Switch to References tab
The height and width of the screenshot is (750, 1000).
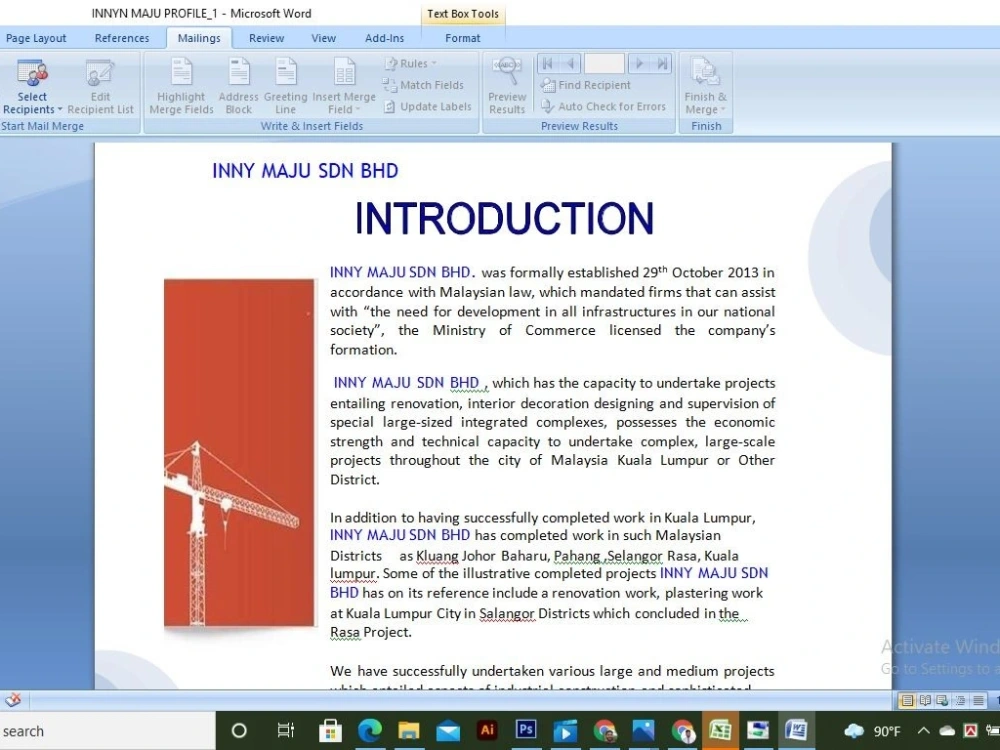[122, 38]
